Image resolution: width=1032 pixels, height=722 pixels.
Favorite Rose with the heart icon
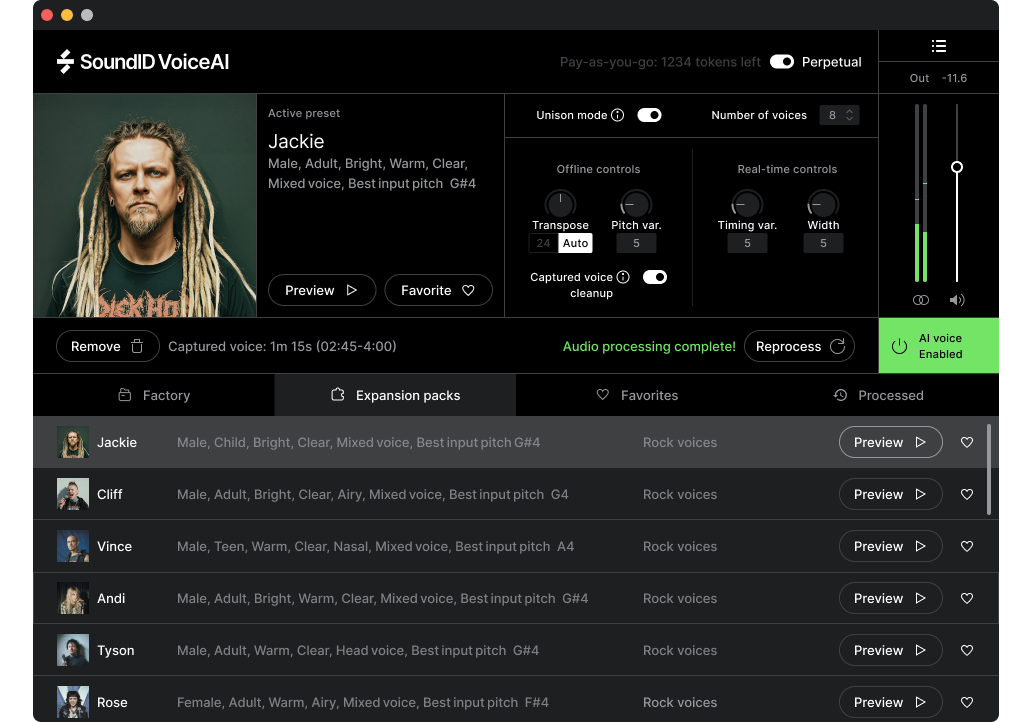(x=967, y=702)
